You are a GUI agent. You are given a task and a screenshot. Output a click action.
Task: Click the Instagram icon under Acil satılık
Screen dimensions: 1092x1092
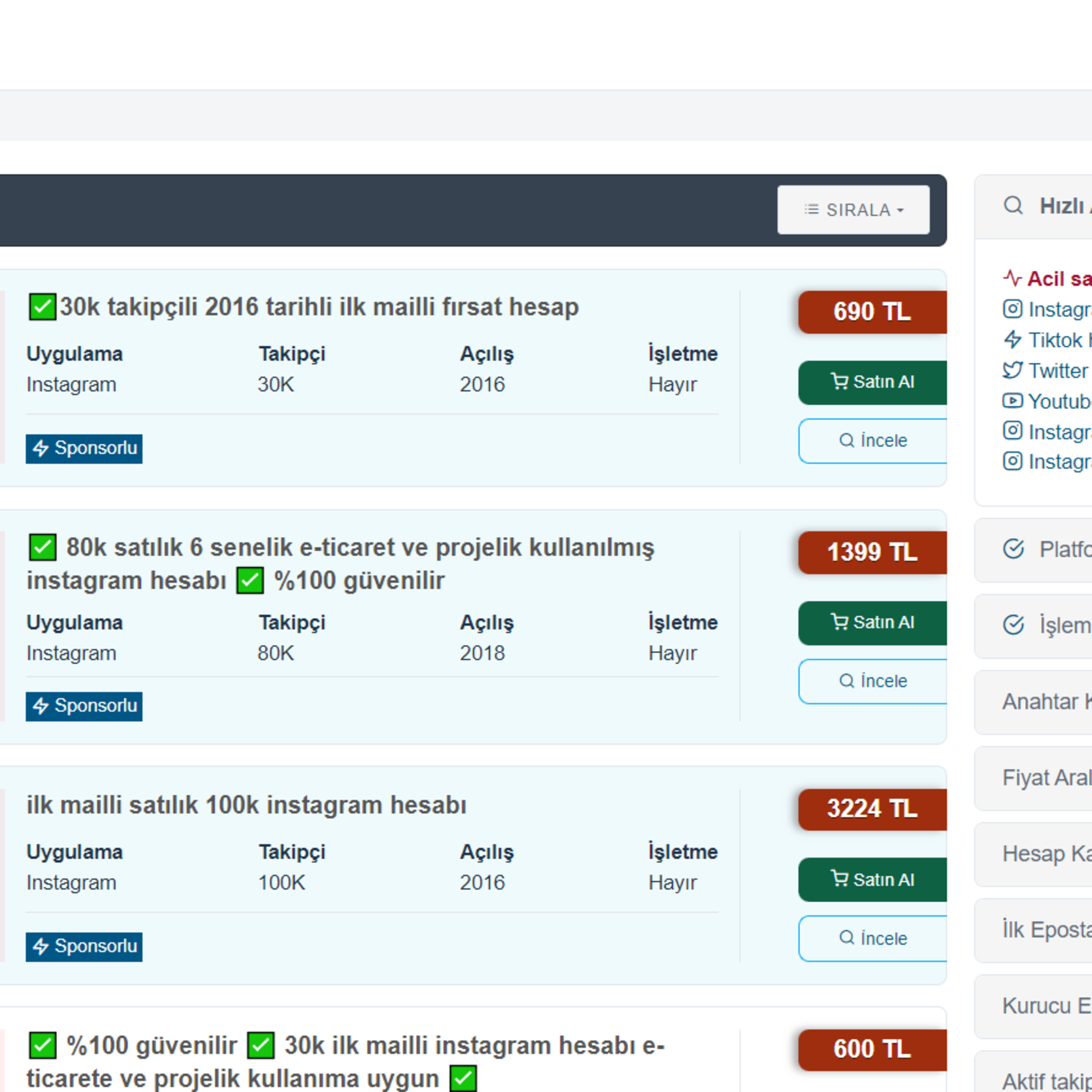click(1012, 309)
